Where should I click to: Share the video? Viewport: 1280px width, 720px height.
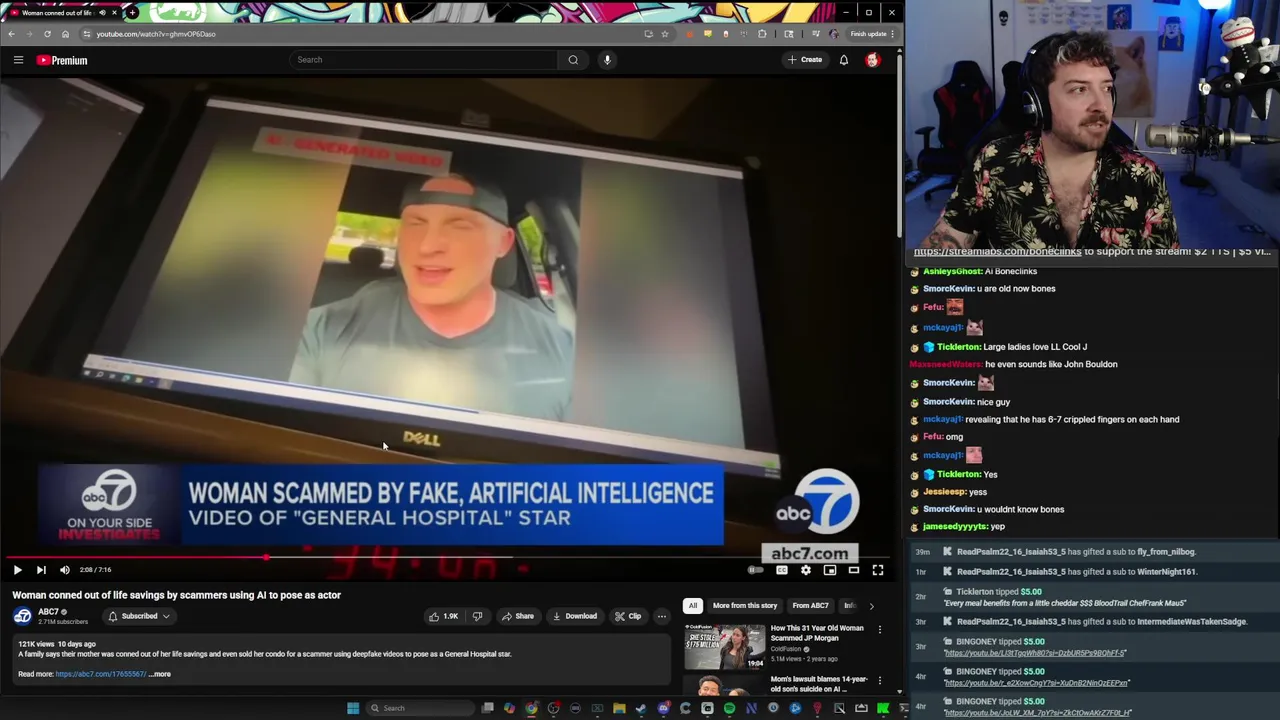[x=517, y=616]
